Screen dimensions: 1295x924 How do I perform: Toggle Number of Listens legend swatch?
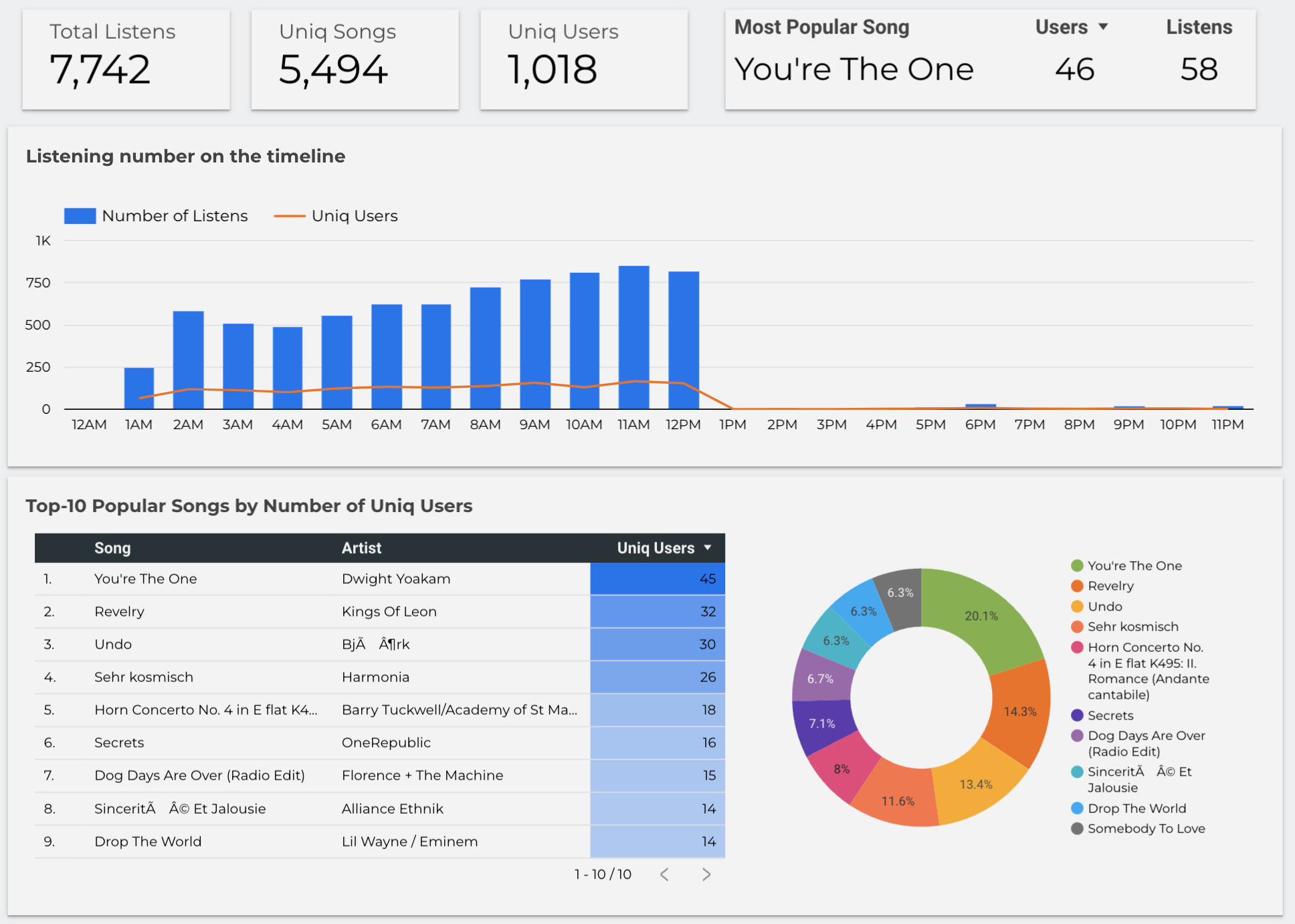point(80,216)
